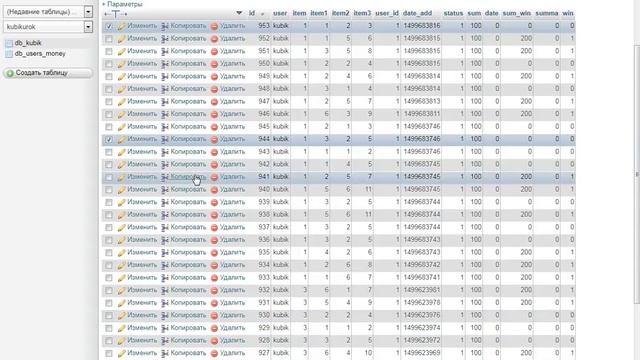The image size is (640, 360).
Task: Select the checkbox for row 938
Action: 109,215
